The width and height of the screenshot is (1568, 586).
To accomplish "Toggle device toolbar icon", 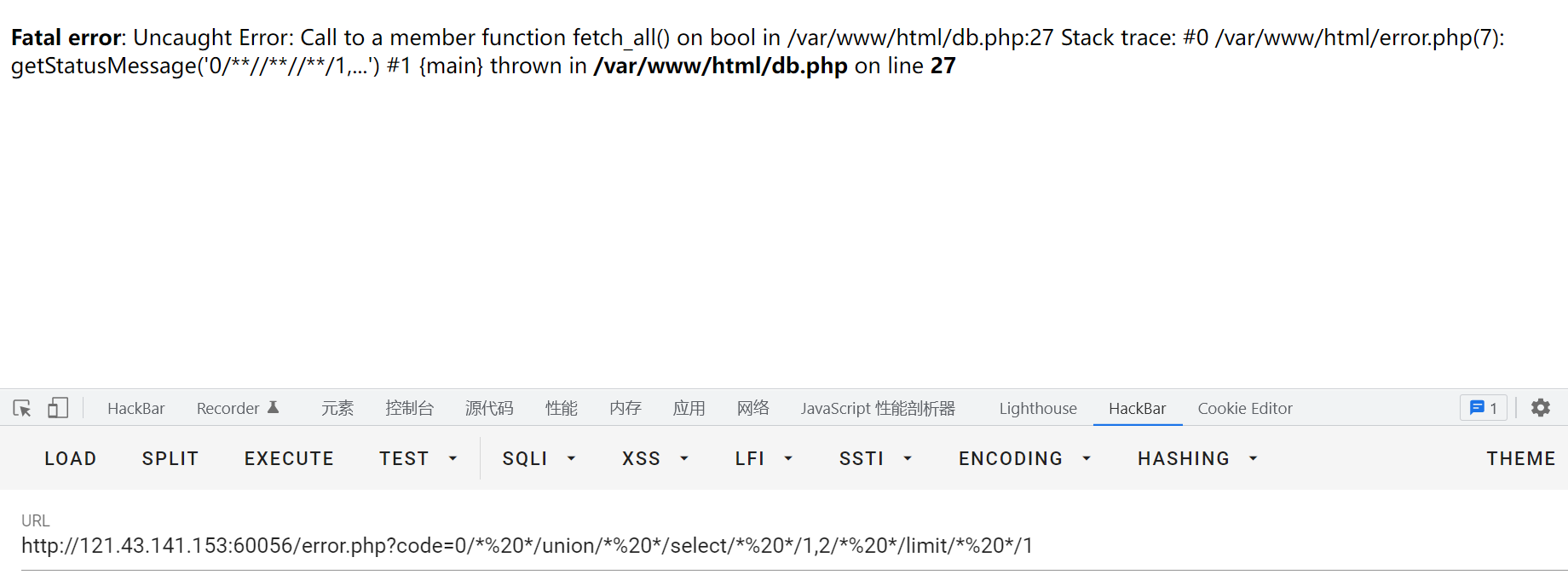I will (58, 408).
